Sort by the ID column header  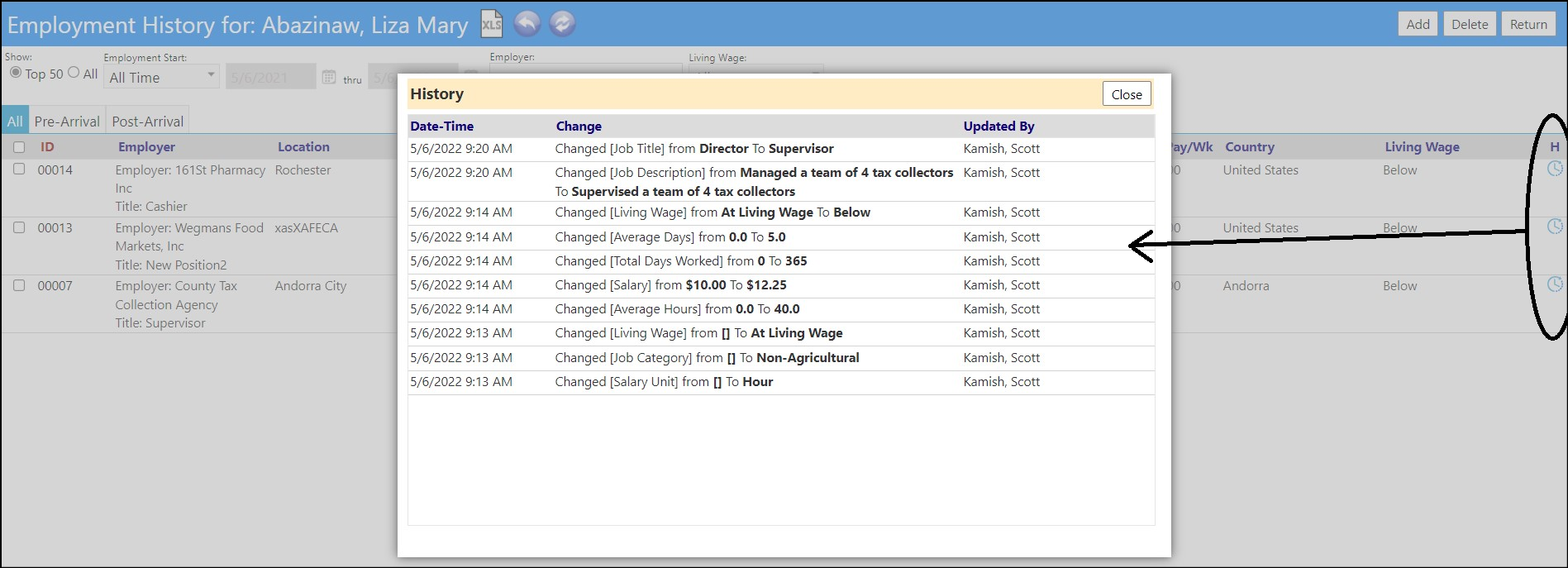[x=47, y=147]
